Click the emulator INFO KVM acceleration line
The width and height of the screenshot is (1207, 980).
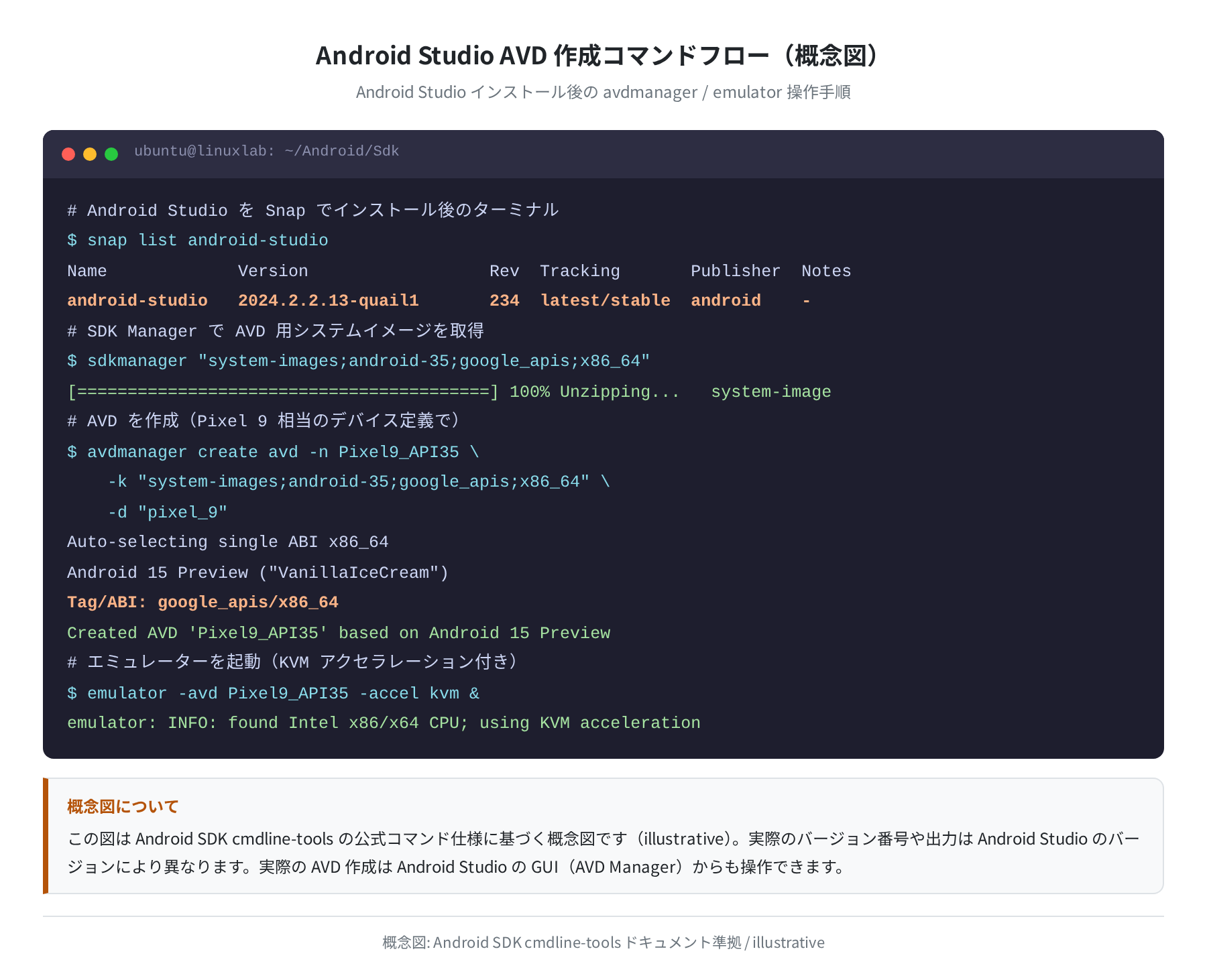[384, 723]
